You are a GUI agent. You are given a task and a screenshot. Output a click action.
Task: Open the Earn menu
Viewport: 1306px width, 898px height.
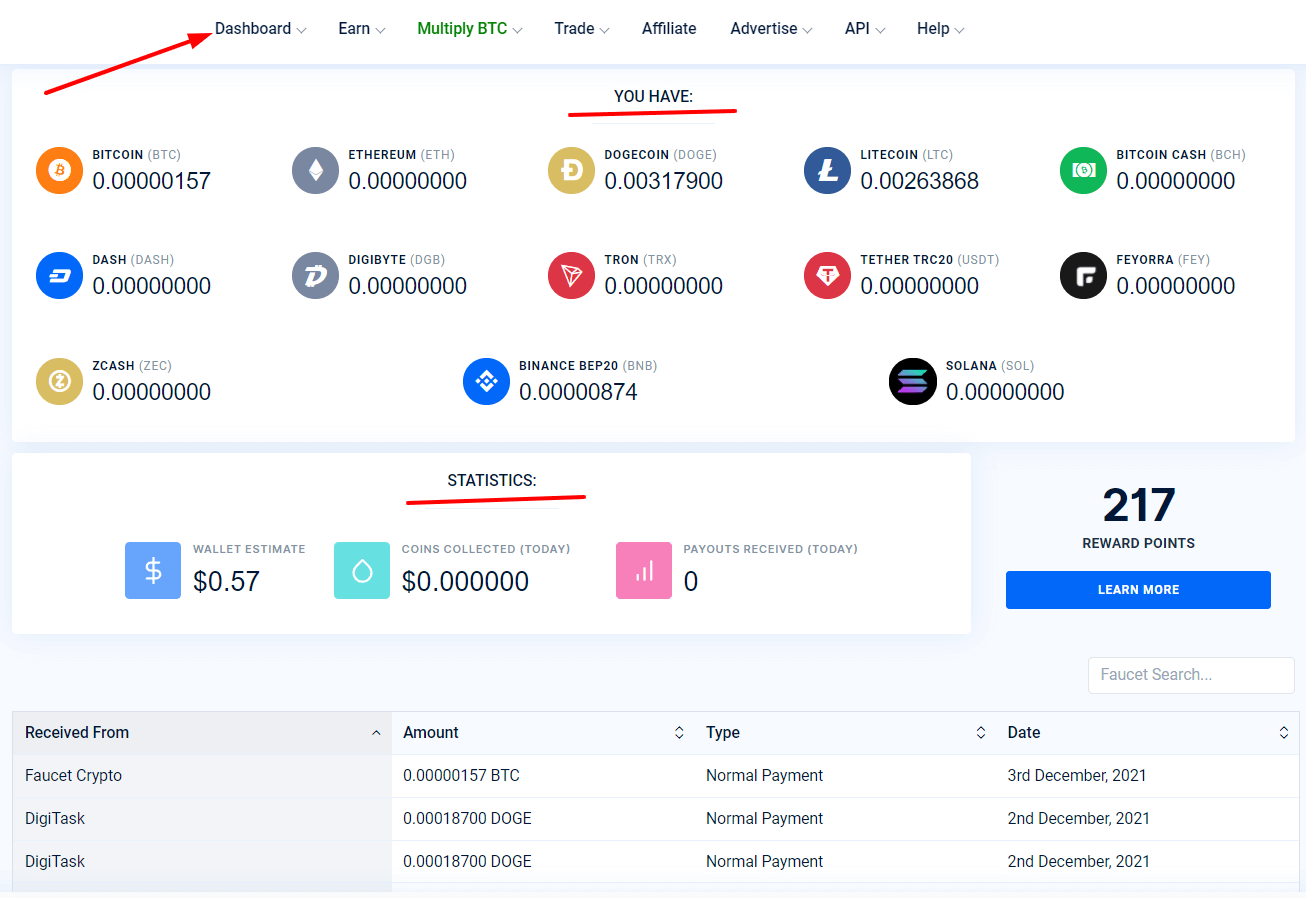tap(361, 29)
